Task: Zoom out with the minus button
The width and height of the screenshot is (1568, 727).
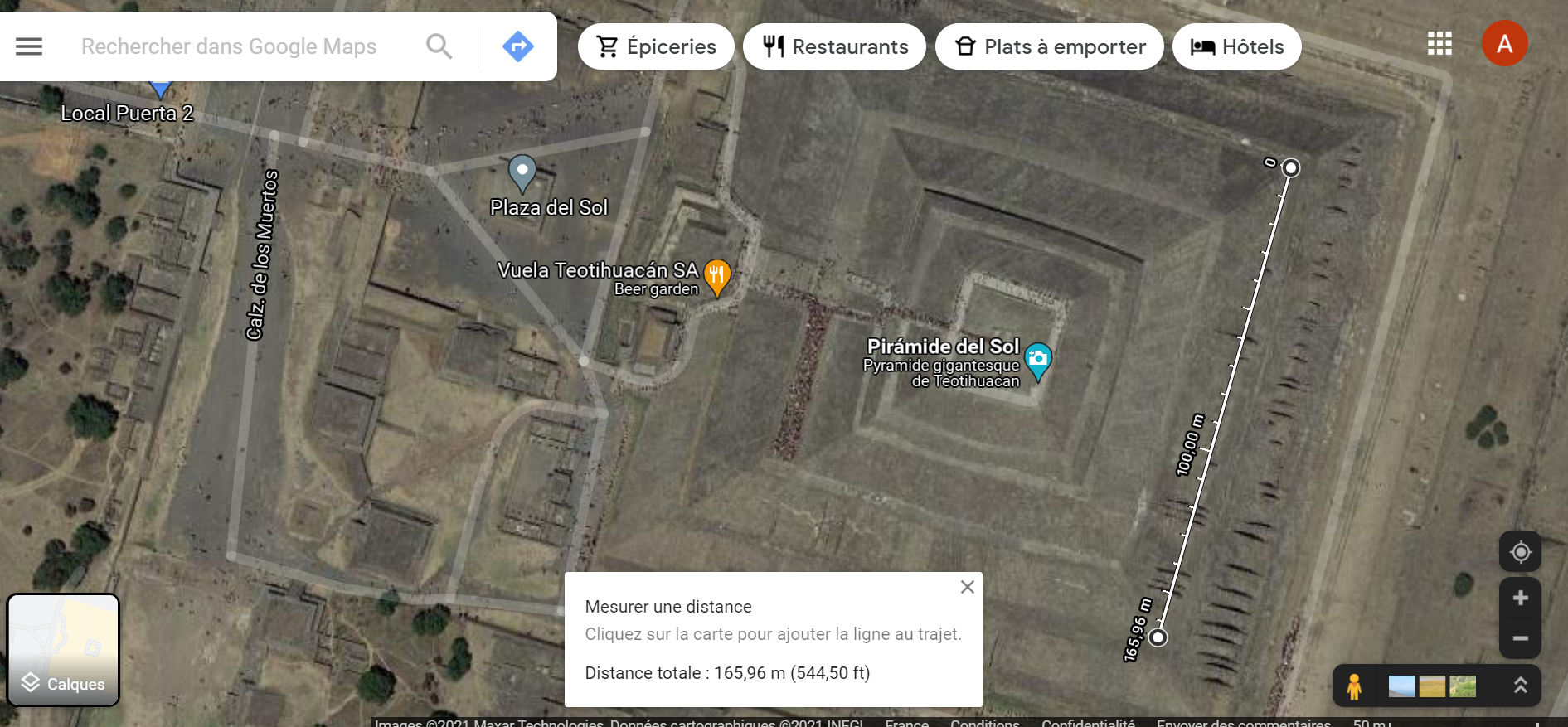Action: [1520, 638]
